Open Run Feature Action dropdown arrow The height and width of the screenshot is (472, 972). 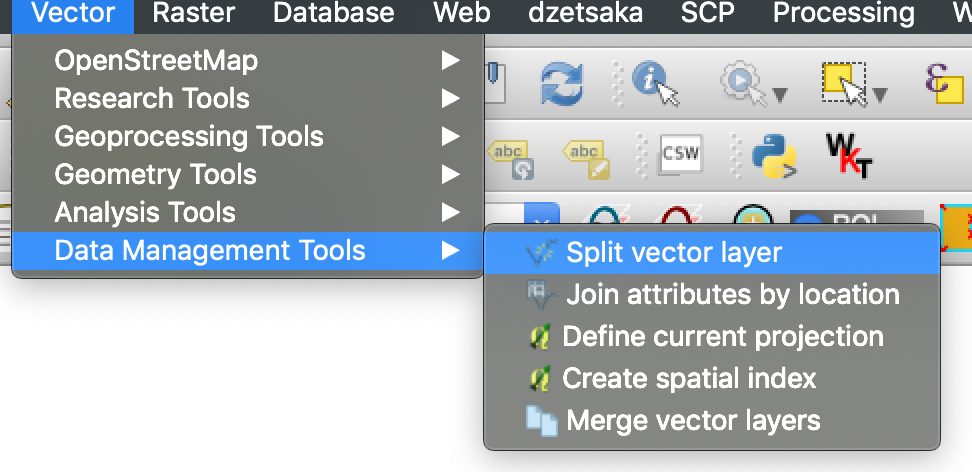tap(780, 95)
